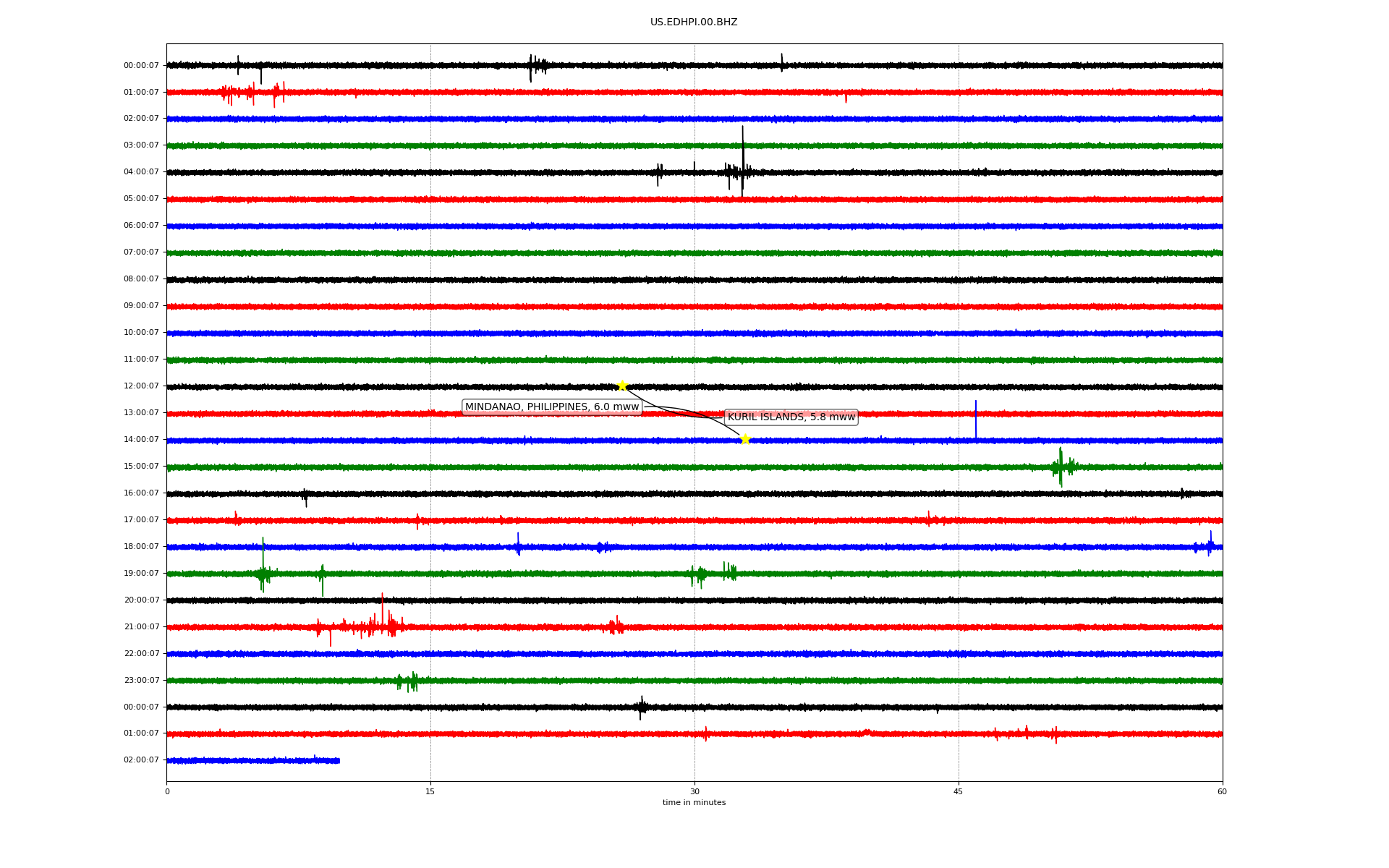
Task: Click the 15 tick label on x-axis
Action: point(430,791)
